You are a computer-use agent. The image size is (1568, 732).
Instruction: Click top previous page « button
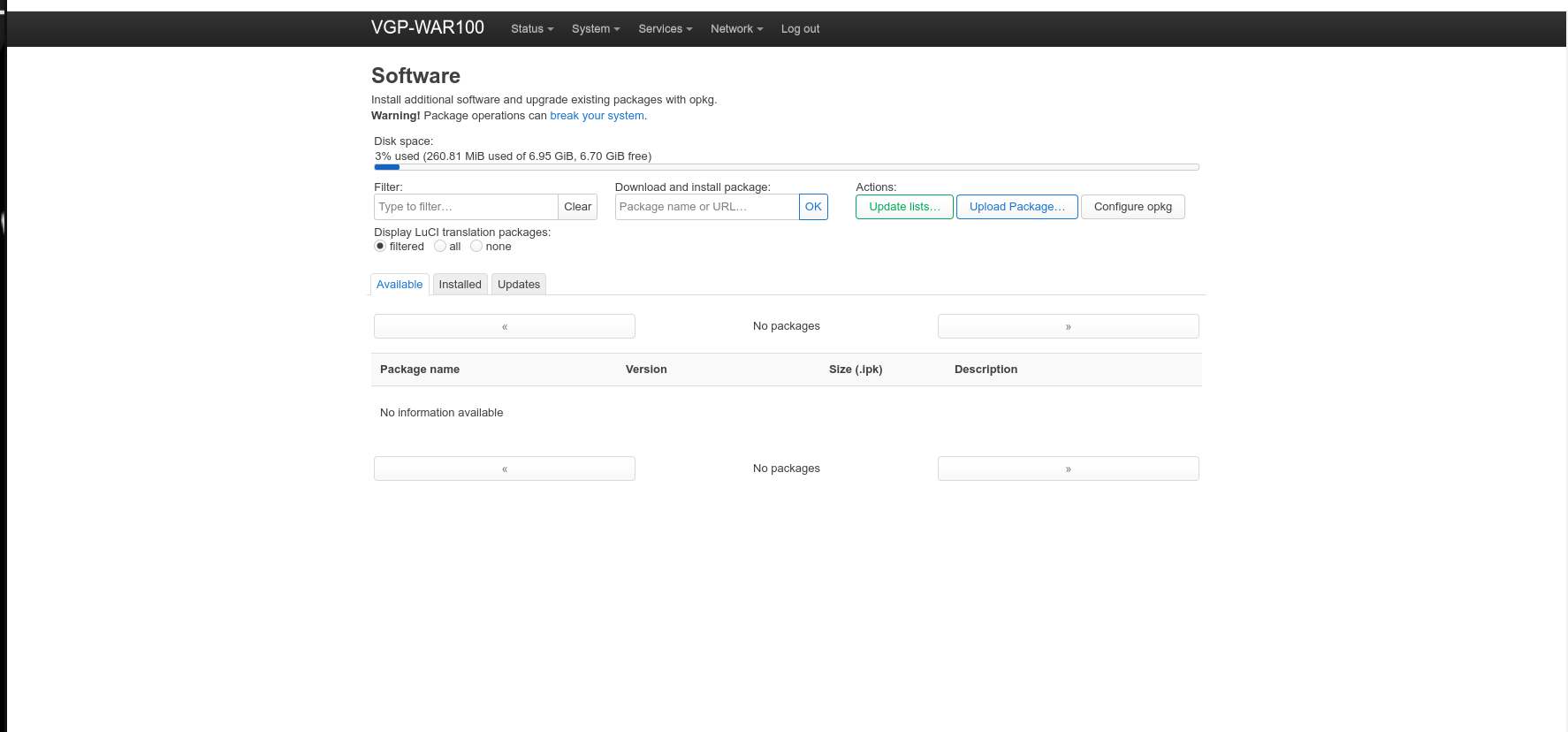[504, 326]
